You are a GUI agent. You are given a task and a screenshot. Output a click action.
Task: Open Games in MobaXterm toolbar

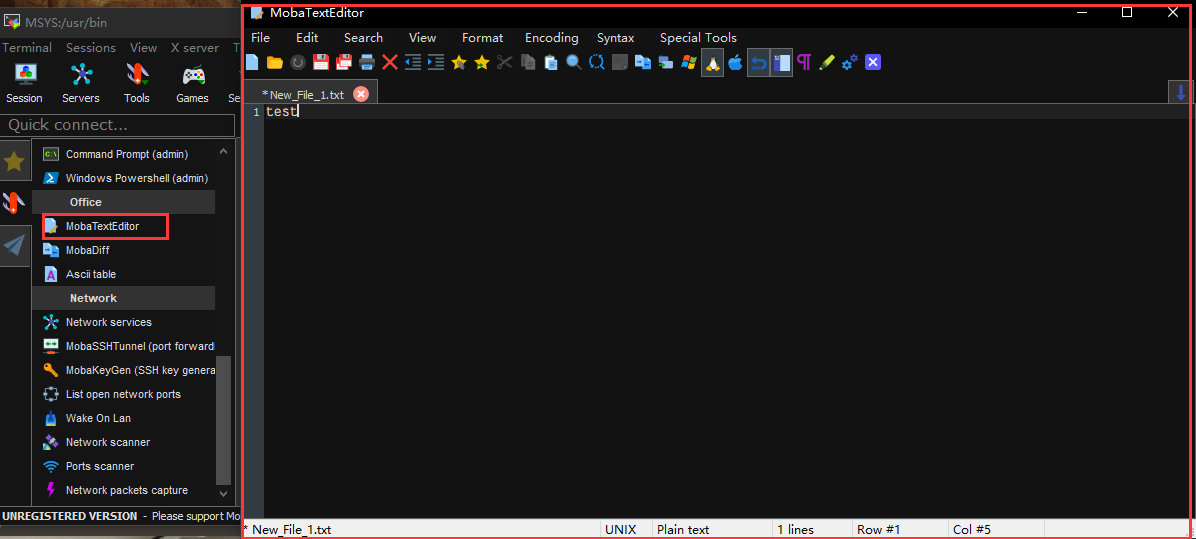[192, 84]
